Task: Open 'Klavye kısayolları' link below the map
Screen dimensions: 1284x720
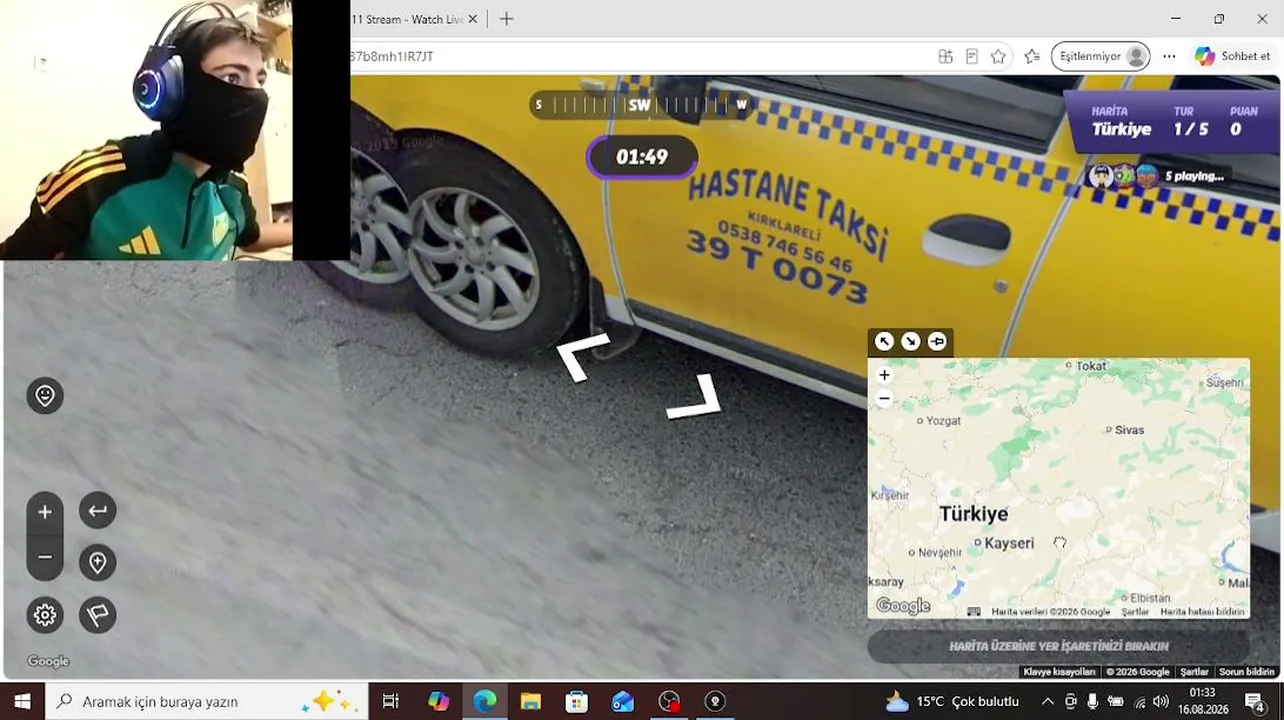Action: (1059, 672)
